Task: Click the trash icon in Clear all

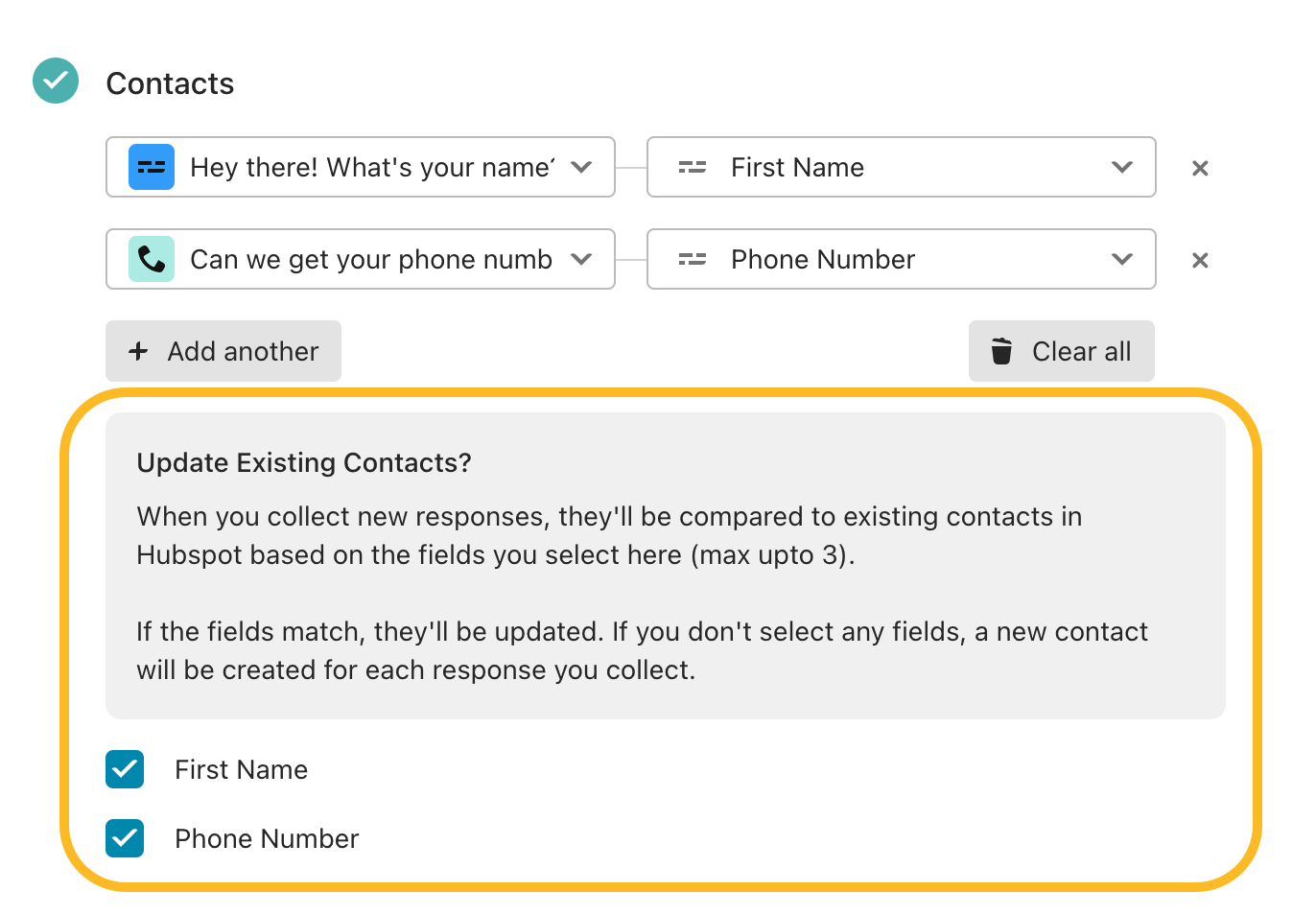Action: (1001, 351)
